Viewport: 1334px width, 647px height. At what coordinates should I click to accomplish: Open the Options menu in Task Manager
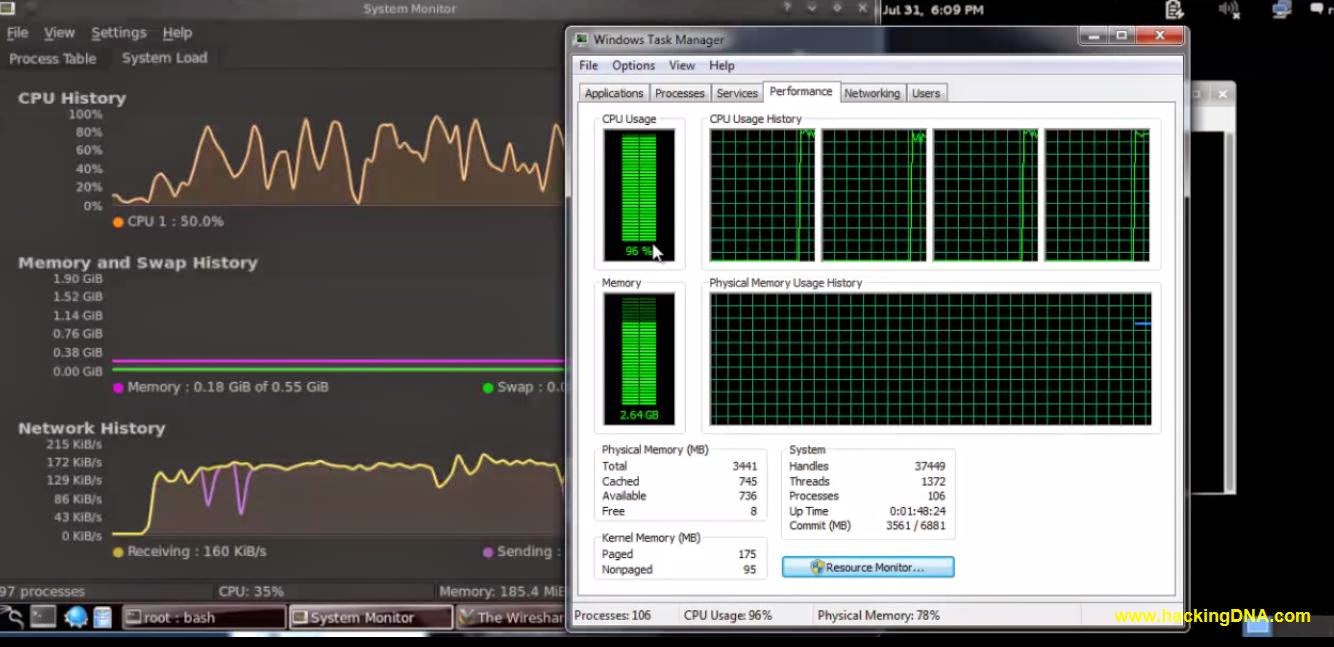tap(633, 65)
